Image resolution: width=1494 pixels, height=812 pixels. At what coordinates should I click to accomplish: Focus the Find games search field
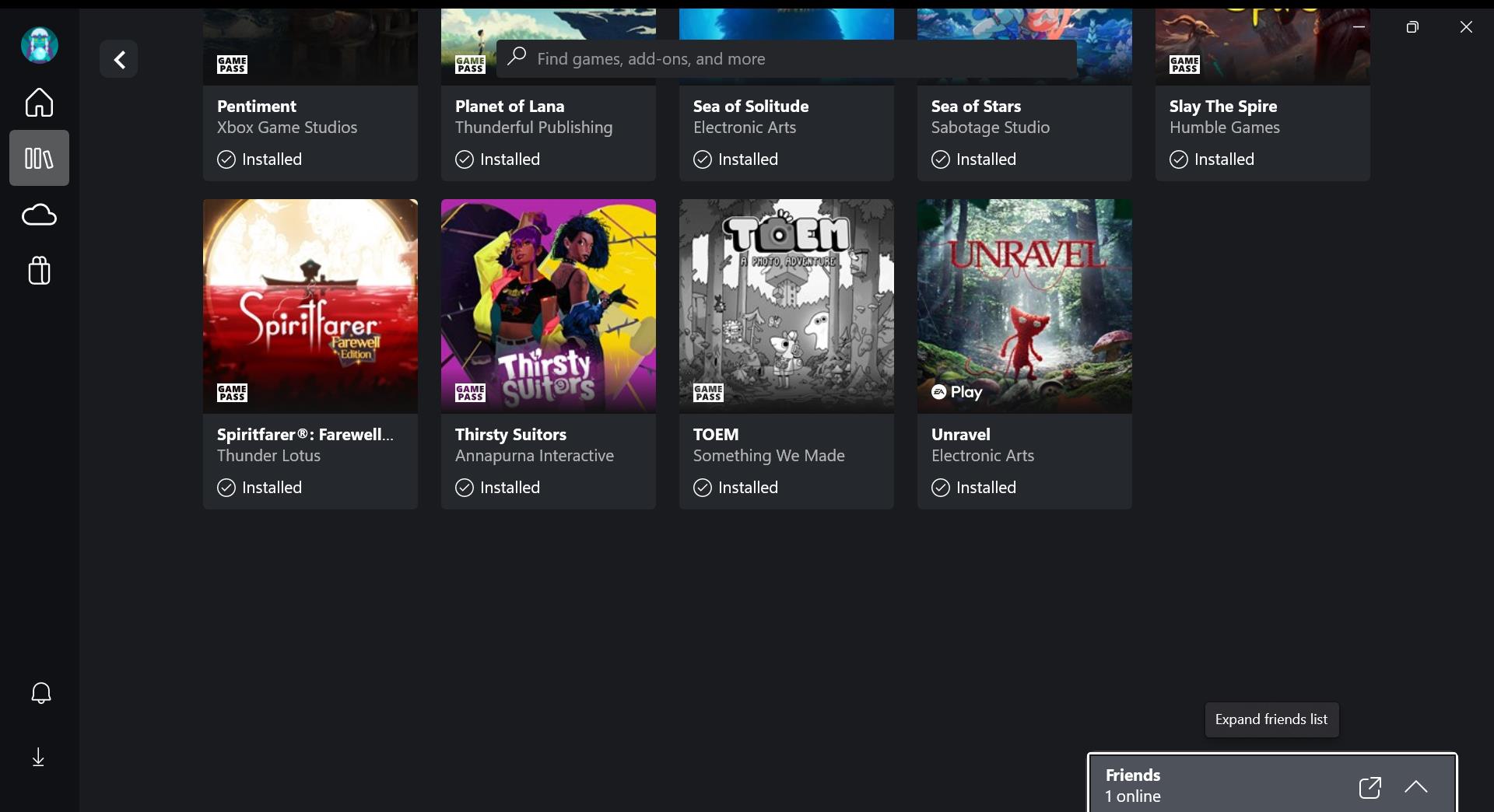(787, 58)
